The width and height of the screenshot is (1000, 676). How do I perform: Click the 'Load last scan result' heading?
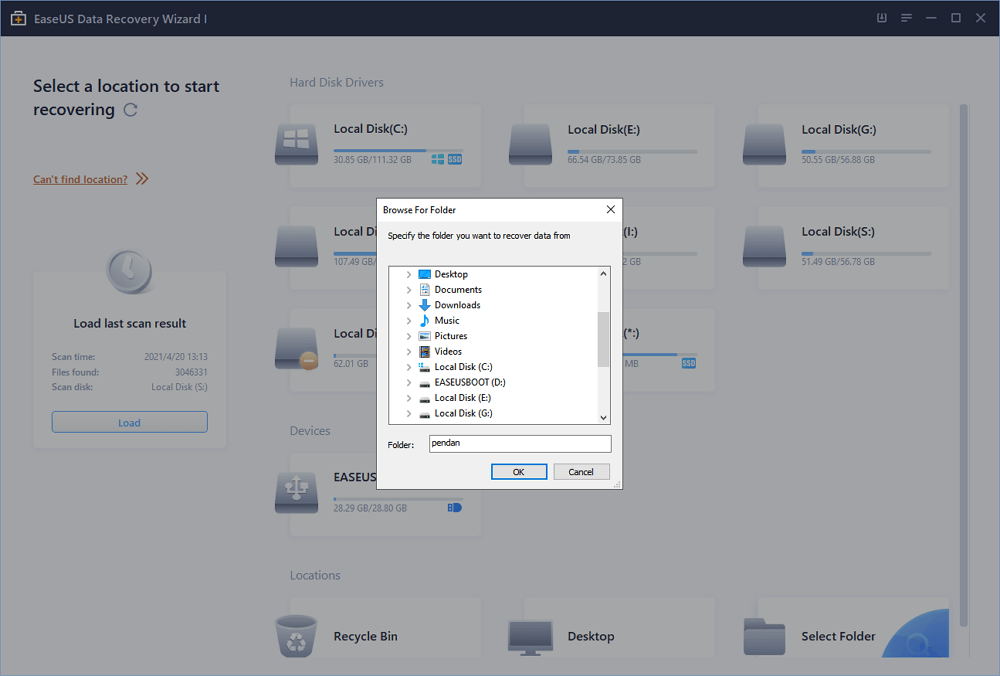click(129, 323)
